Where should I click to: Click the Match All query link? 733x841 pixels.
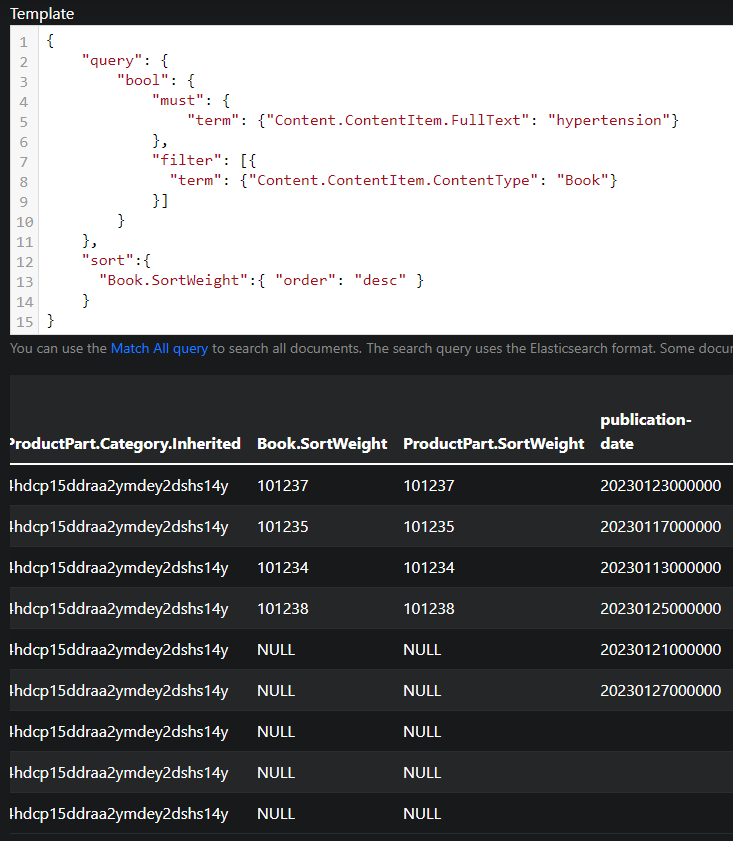tap(159, 349)
